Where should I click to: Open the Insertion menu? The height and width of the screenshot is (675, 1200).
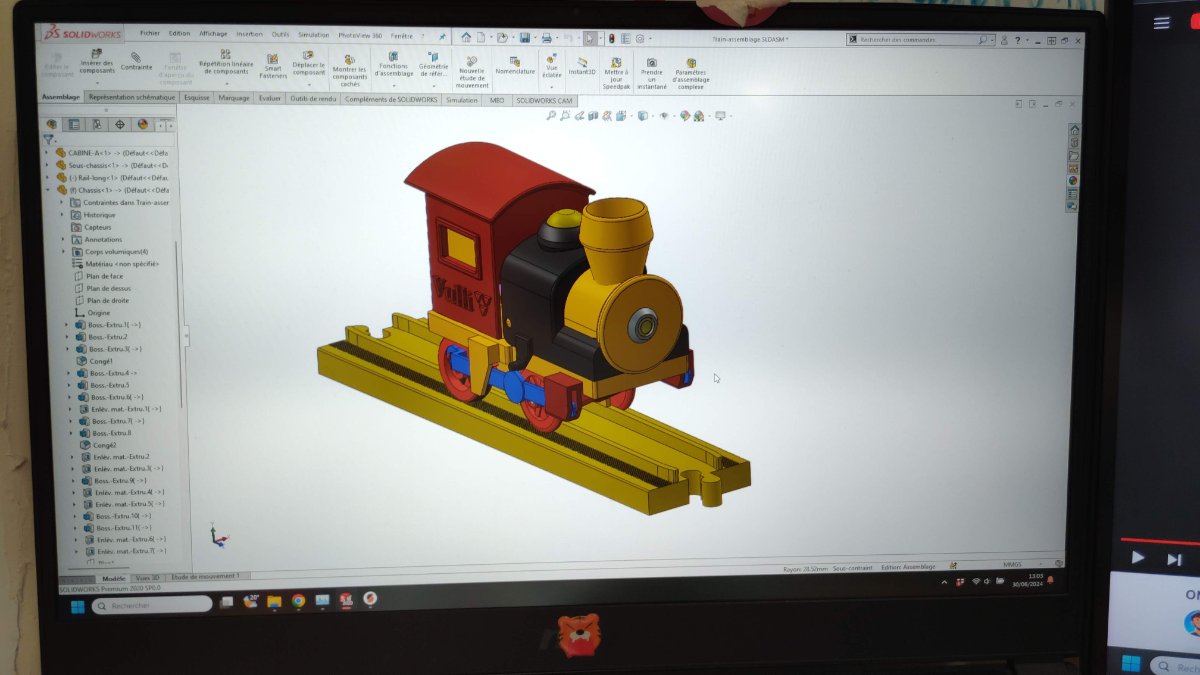pos(249,34)
